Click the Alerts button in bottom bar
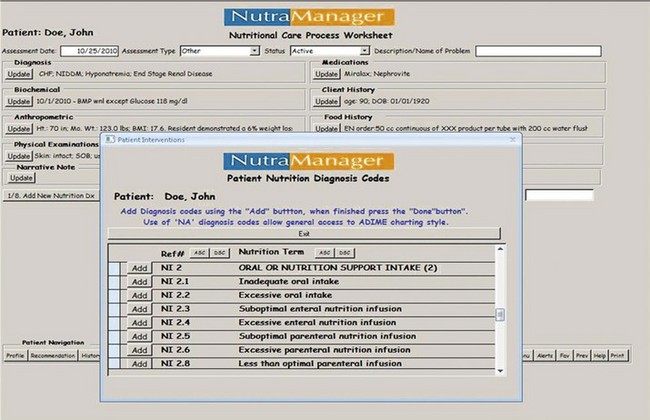Screen dimensions: 650x420 click(x=545, y=355)
